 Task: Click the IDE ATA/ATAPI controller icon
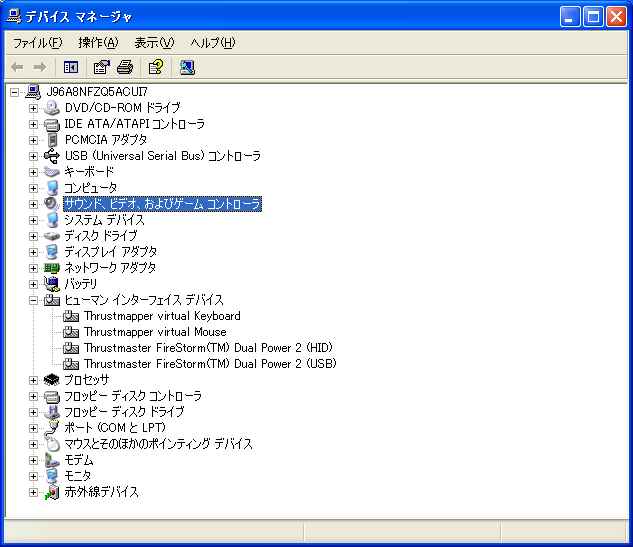pos(52,124)
